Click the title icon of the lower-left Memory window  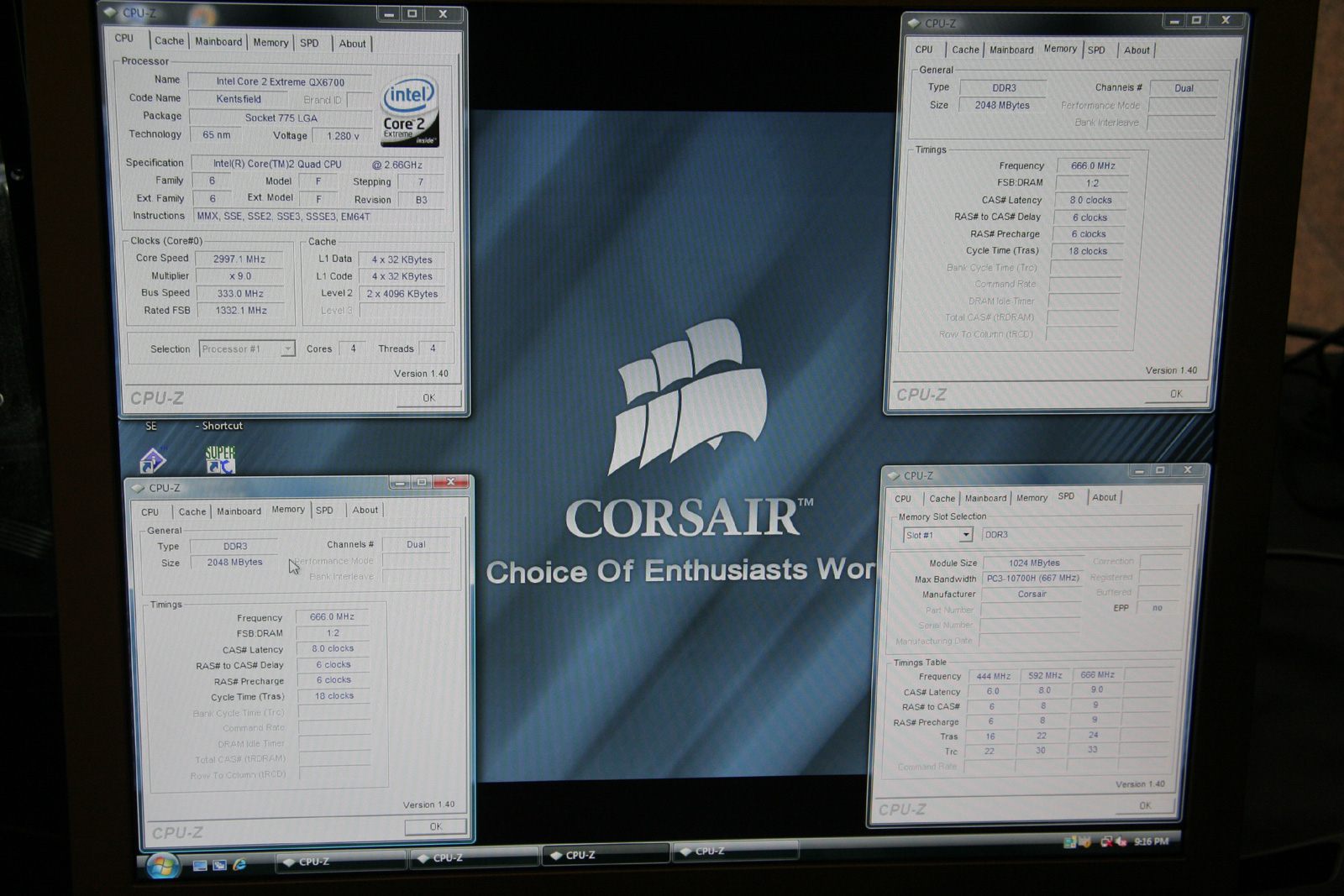tap(138, 488)
